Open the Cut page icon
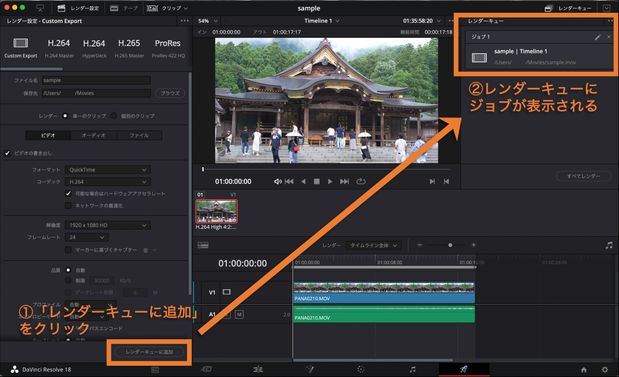619x377 pixels. click(x=206, y=369)
